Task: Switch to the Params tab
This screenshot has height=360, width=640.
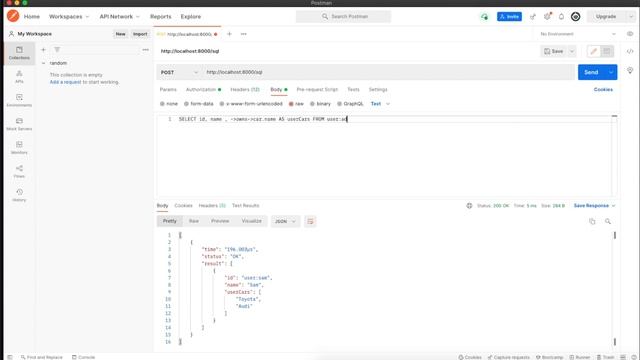Action: click(x=168, y=89)
